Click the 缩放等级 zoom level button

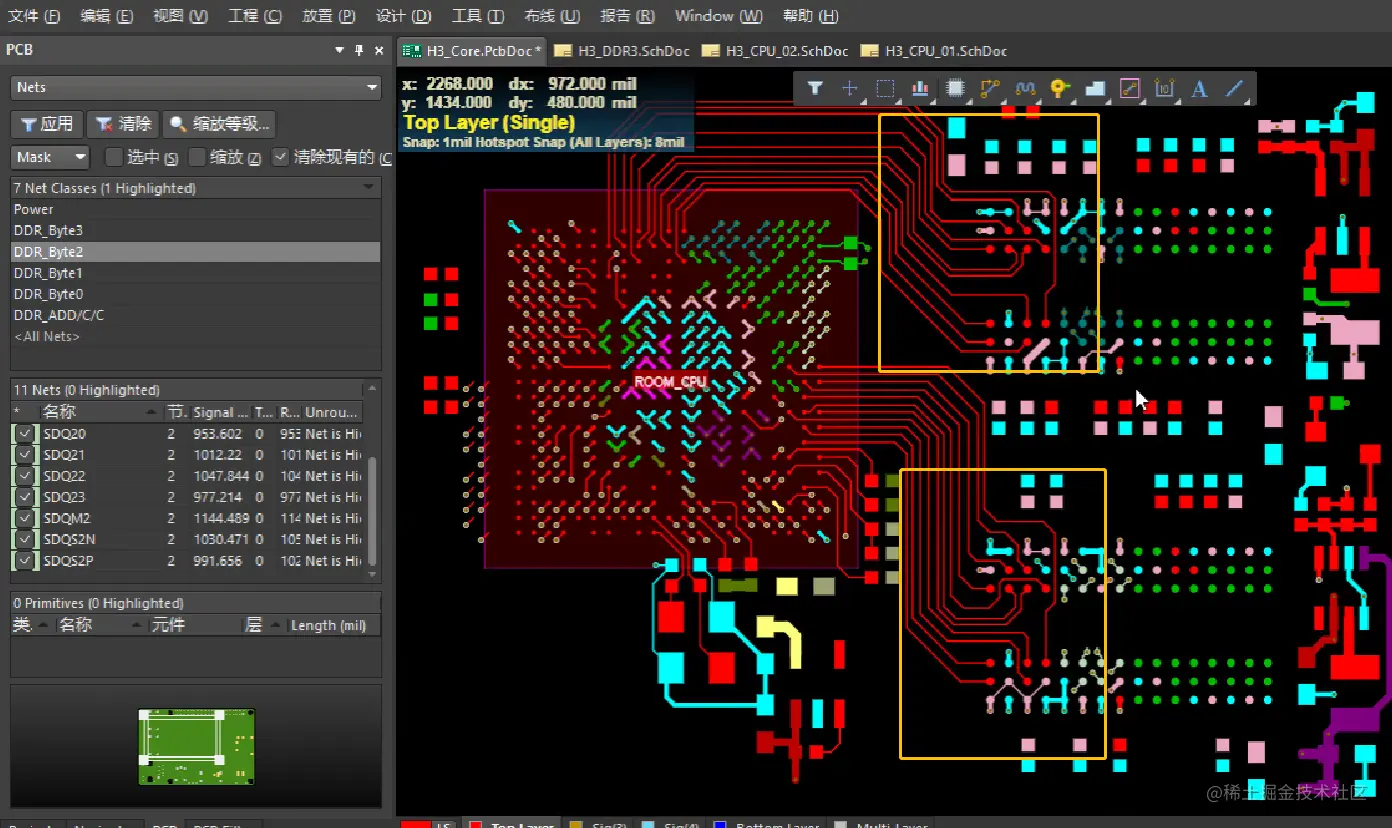tap(219, 124)
